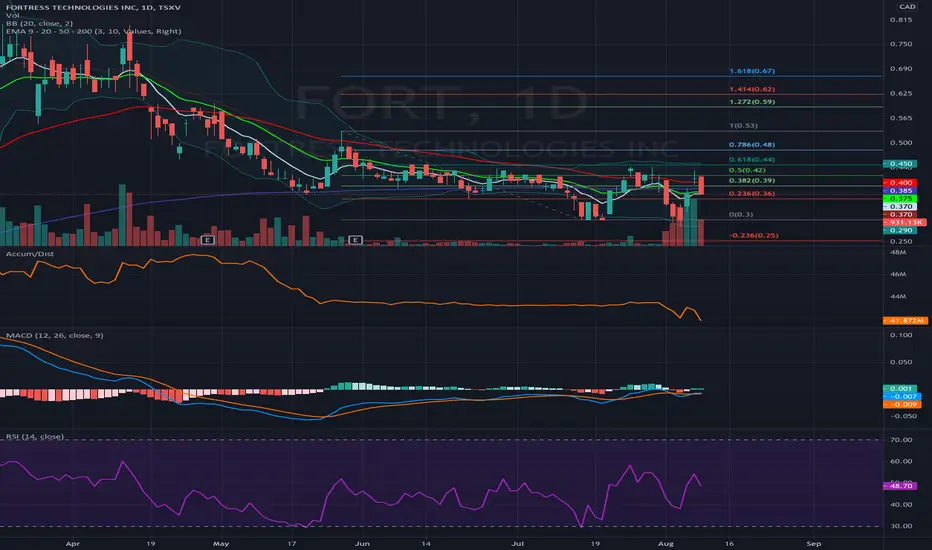
Task: Click the 'Aug' date on the time axis
Action: pyautogui.click(x=666, y=543)
